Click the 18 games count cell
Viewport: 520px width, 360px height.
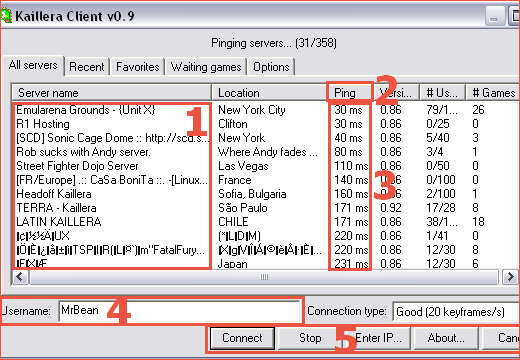(478, 222)
